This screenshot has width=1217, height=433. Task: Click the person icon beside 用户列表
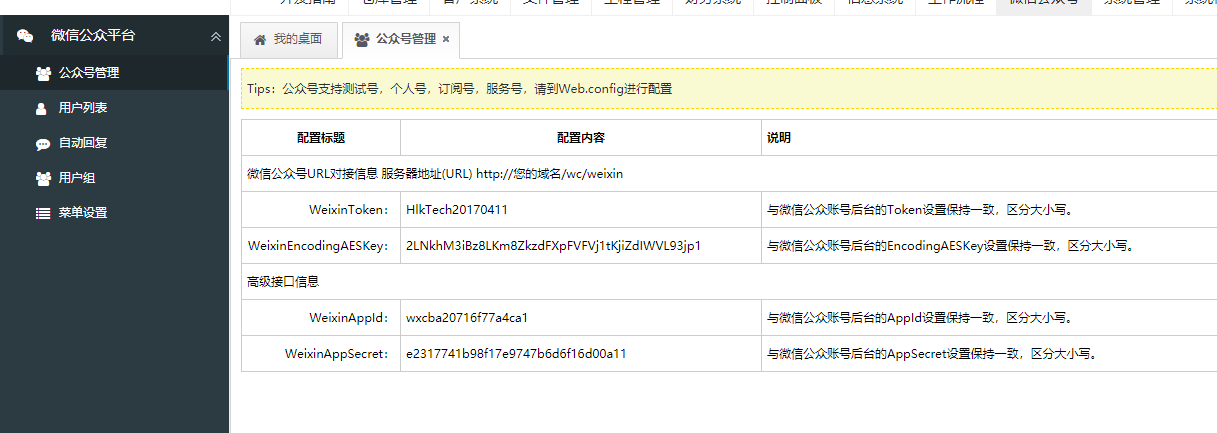coord(41,108)
